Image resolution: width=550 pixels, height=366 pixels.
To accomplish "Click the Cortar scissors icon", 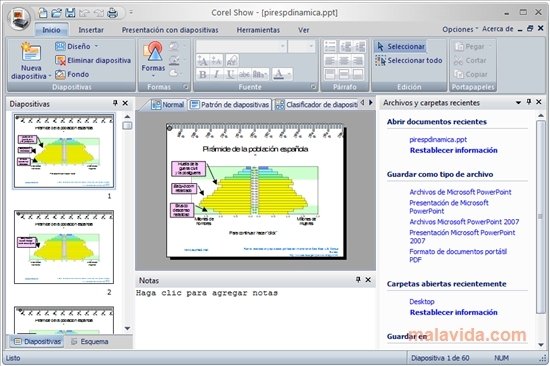I will (458, 61).
